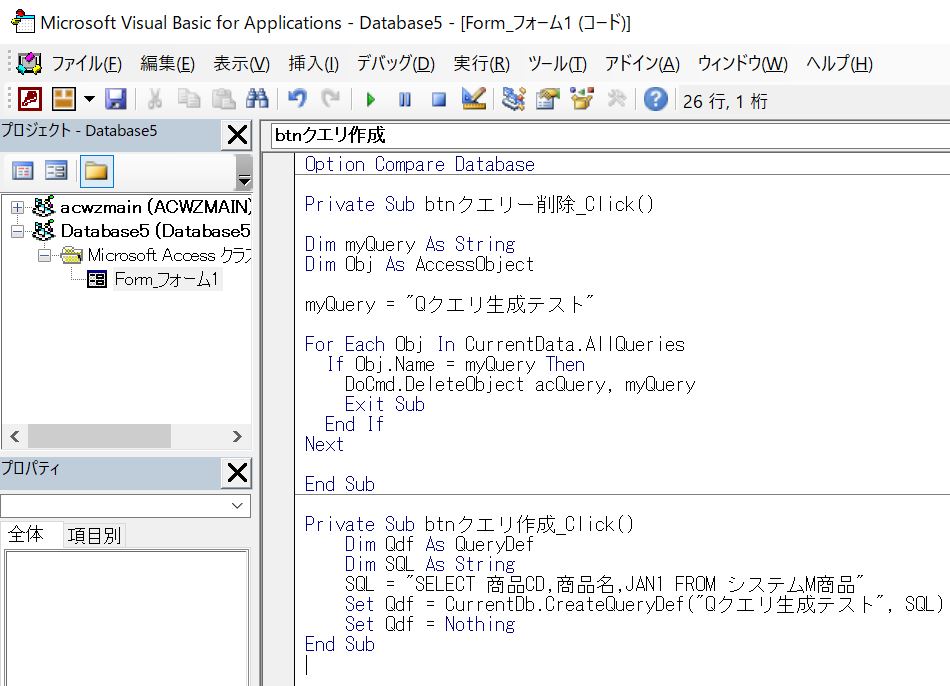950x686 pixels.
Task: Click the 'Dim Qdf As QueryDef' line
Action: 439,544
